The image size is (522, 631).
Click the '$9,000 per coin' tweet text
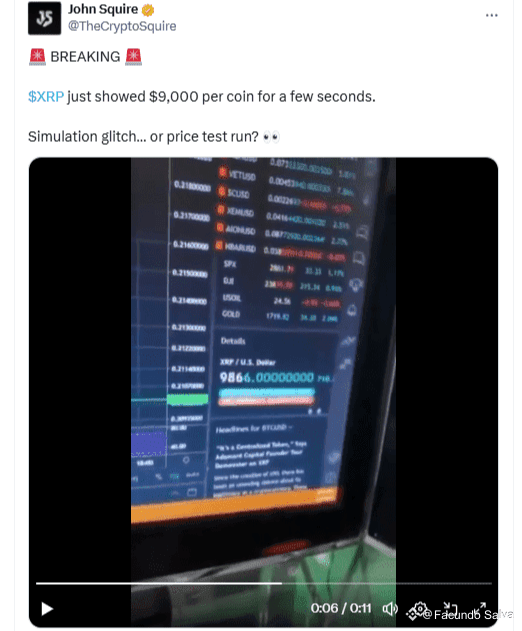click(x=202, y=97)
